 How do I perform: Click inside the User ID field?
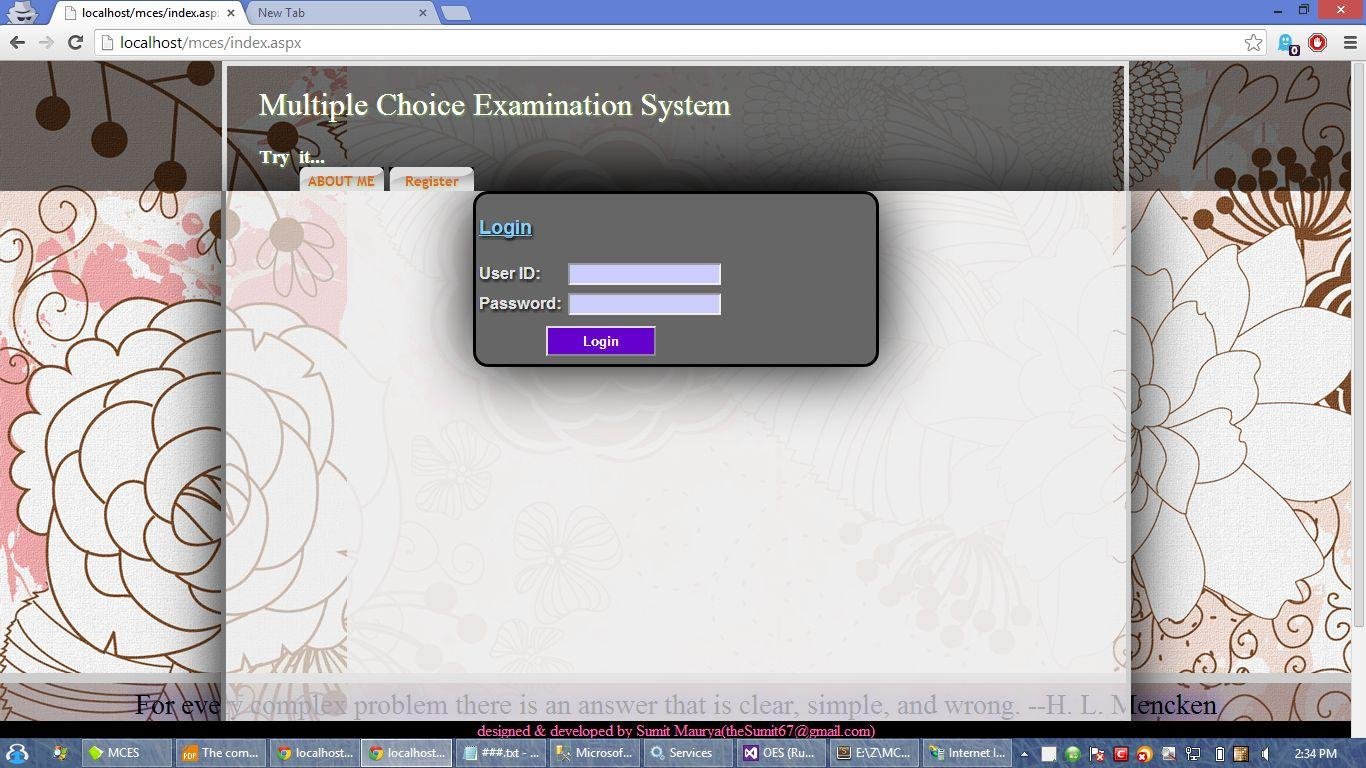click(643, 273)
